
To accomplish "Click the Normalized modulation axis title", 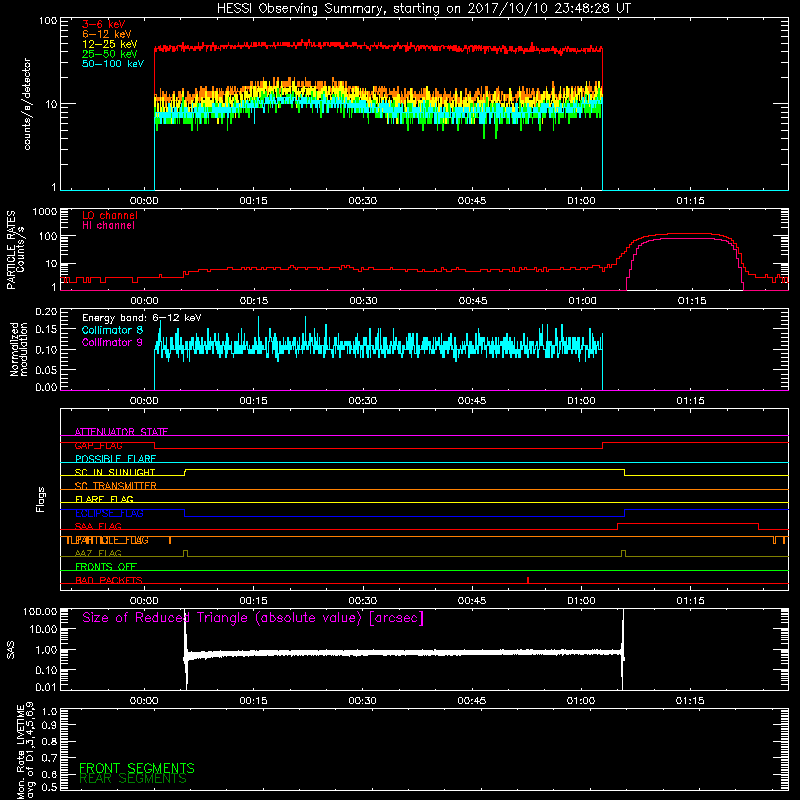I will (18, 349).
